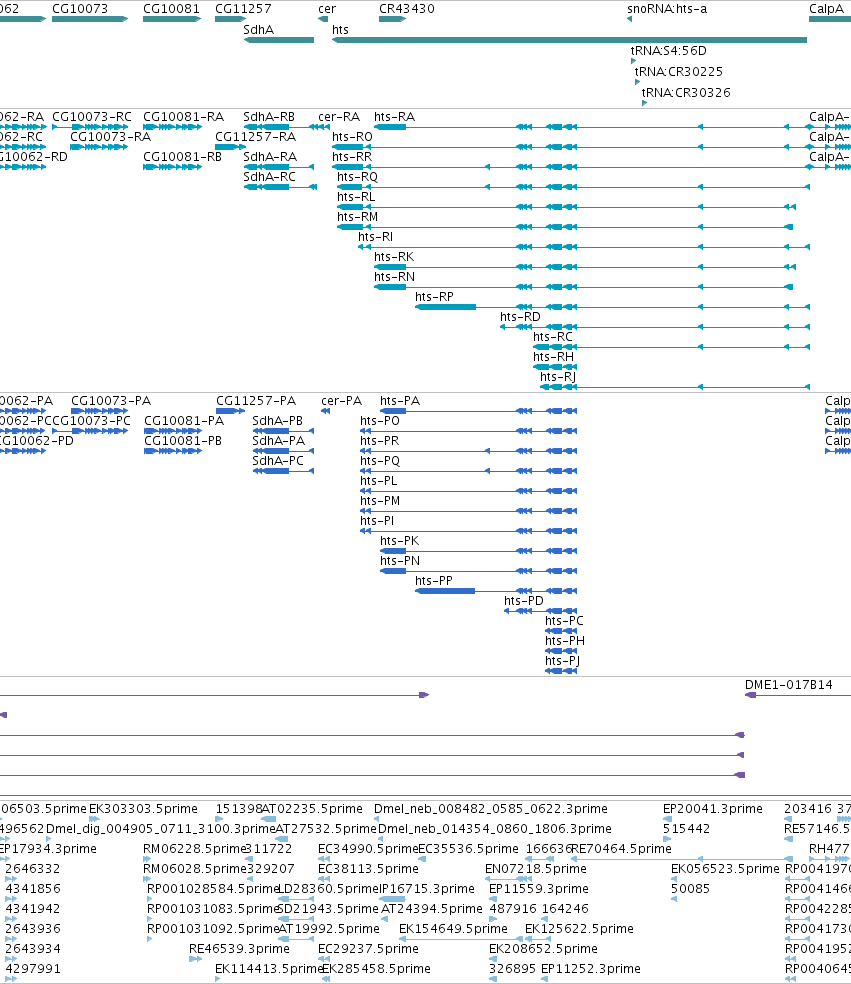Click RE46539.3prime EST label
Screen dimensions: 851x984
239,949
